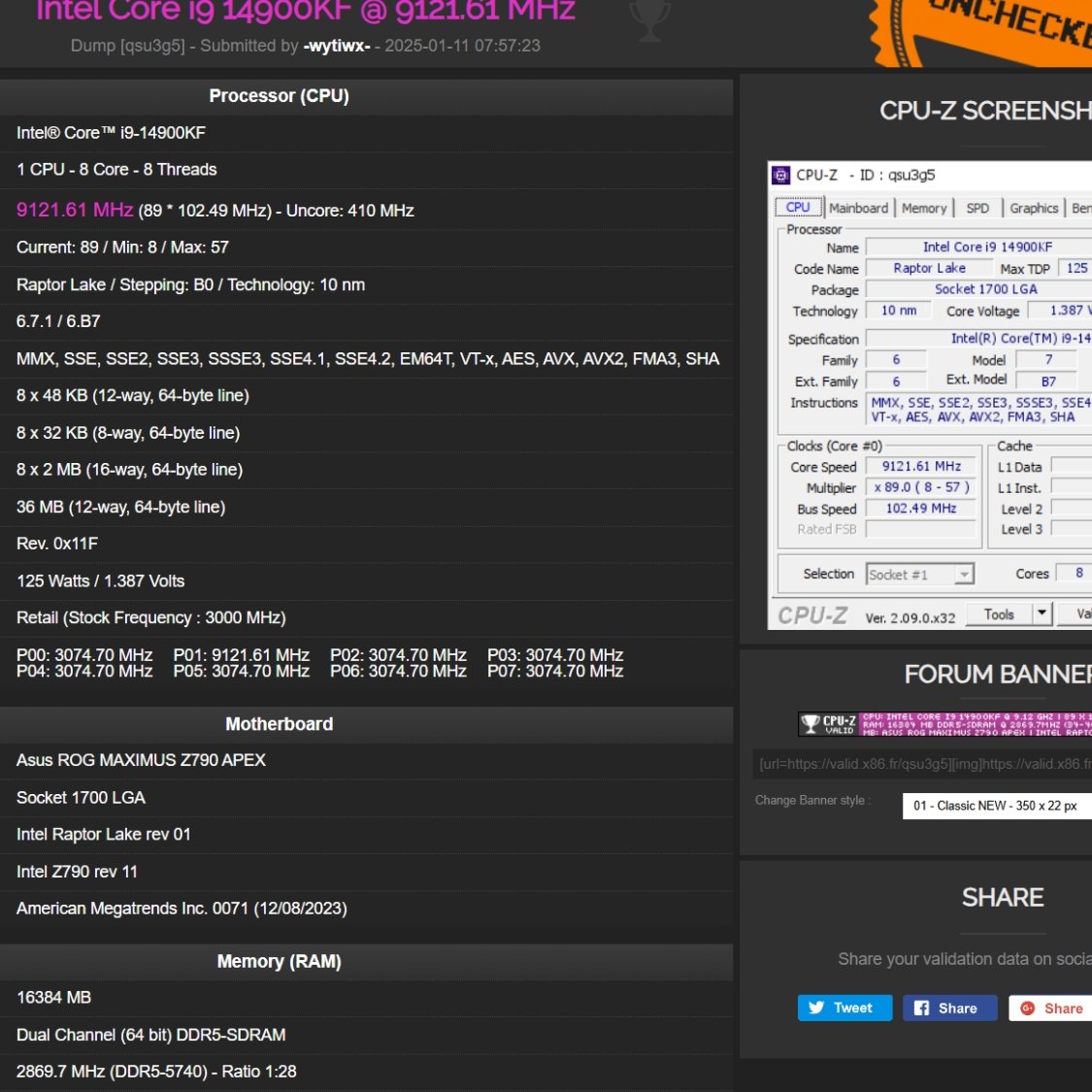This screenshot has height=1092, width=1092.
Task: Click the CPU-Z app icon in screenshot titlebar
Action: pos(781,175)
